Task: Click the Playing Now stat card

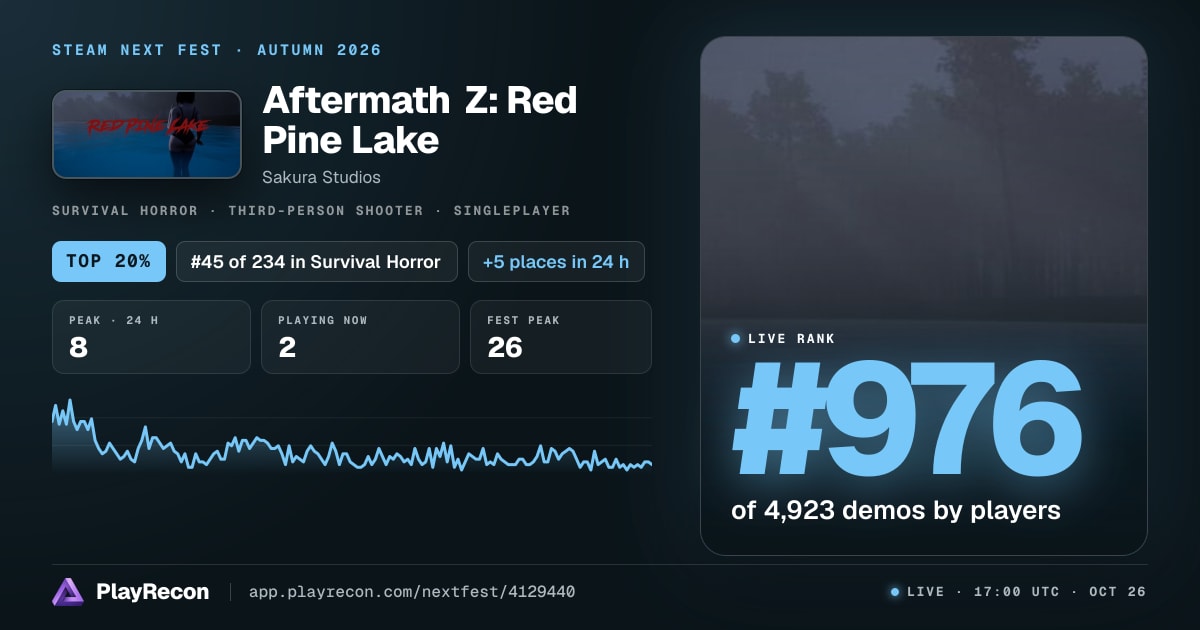Action: coord(360,337)
